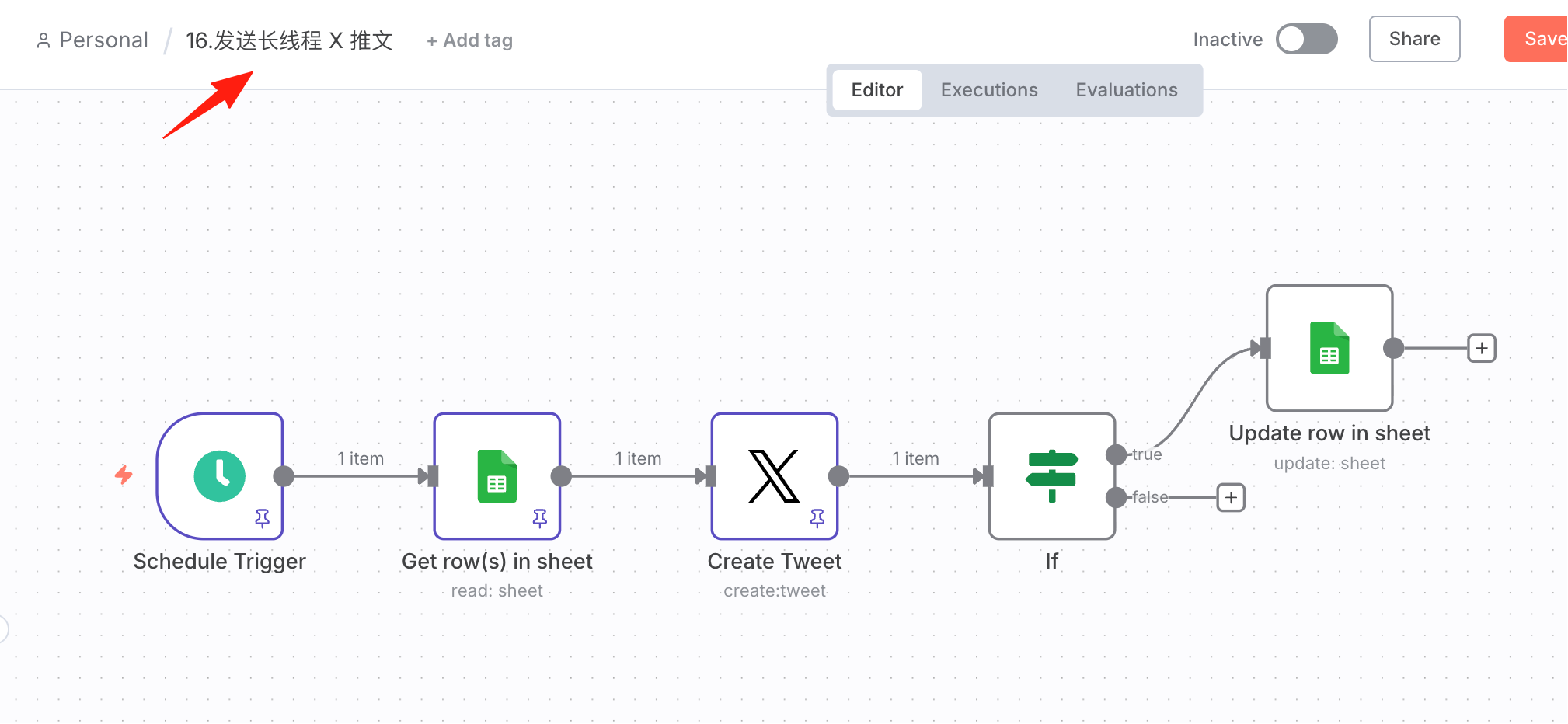
Task: Click the pin icon on Get row(s) node
Action: pos(540,518)
